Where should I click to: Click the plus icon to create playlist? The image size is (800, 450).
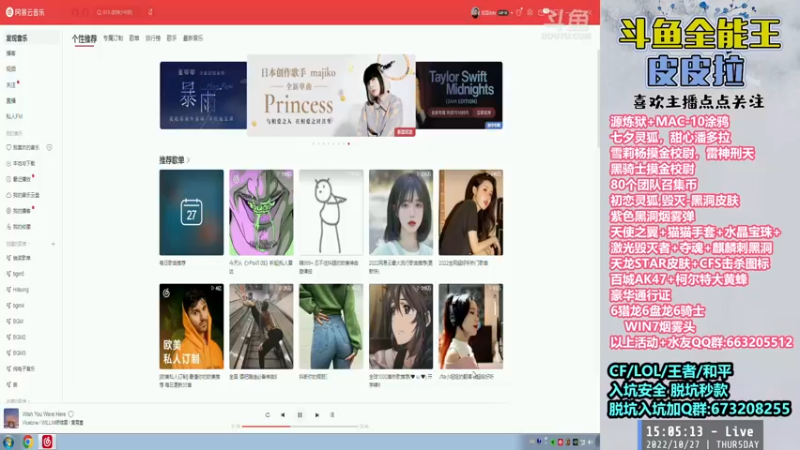click(53, 244)
